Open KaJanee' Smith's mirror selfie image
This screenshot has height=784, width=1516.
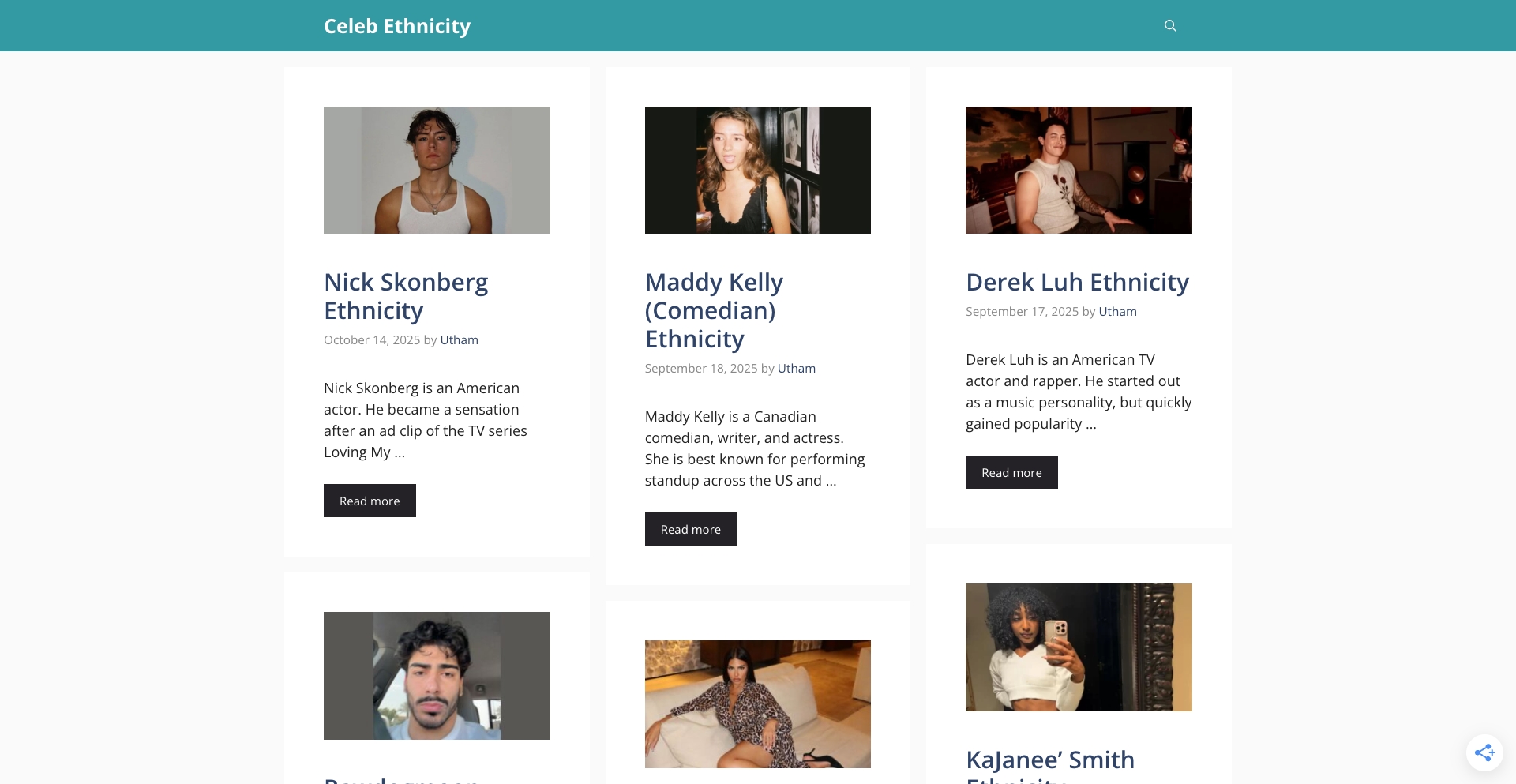point(1079,647)
